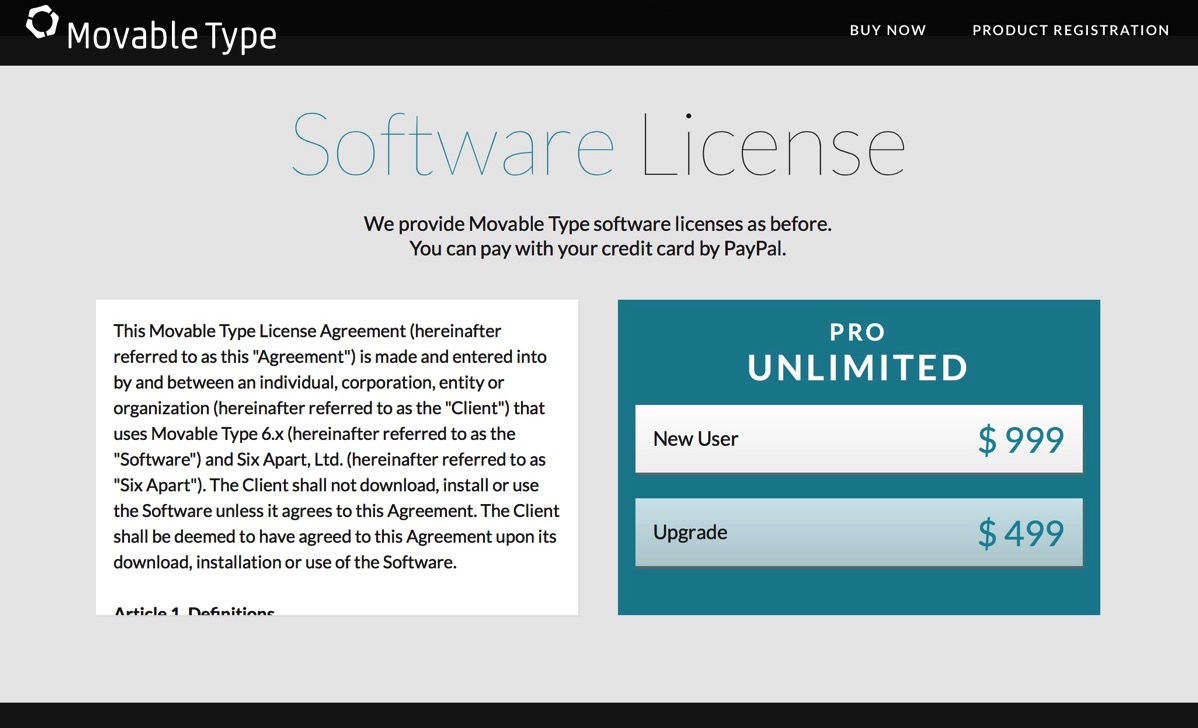Select the BUY NOW navigation item
Screen dimensions: 1198x728
(x=887, y=30)
